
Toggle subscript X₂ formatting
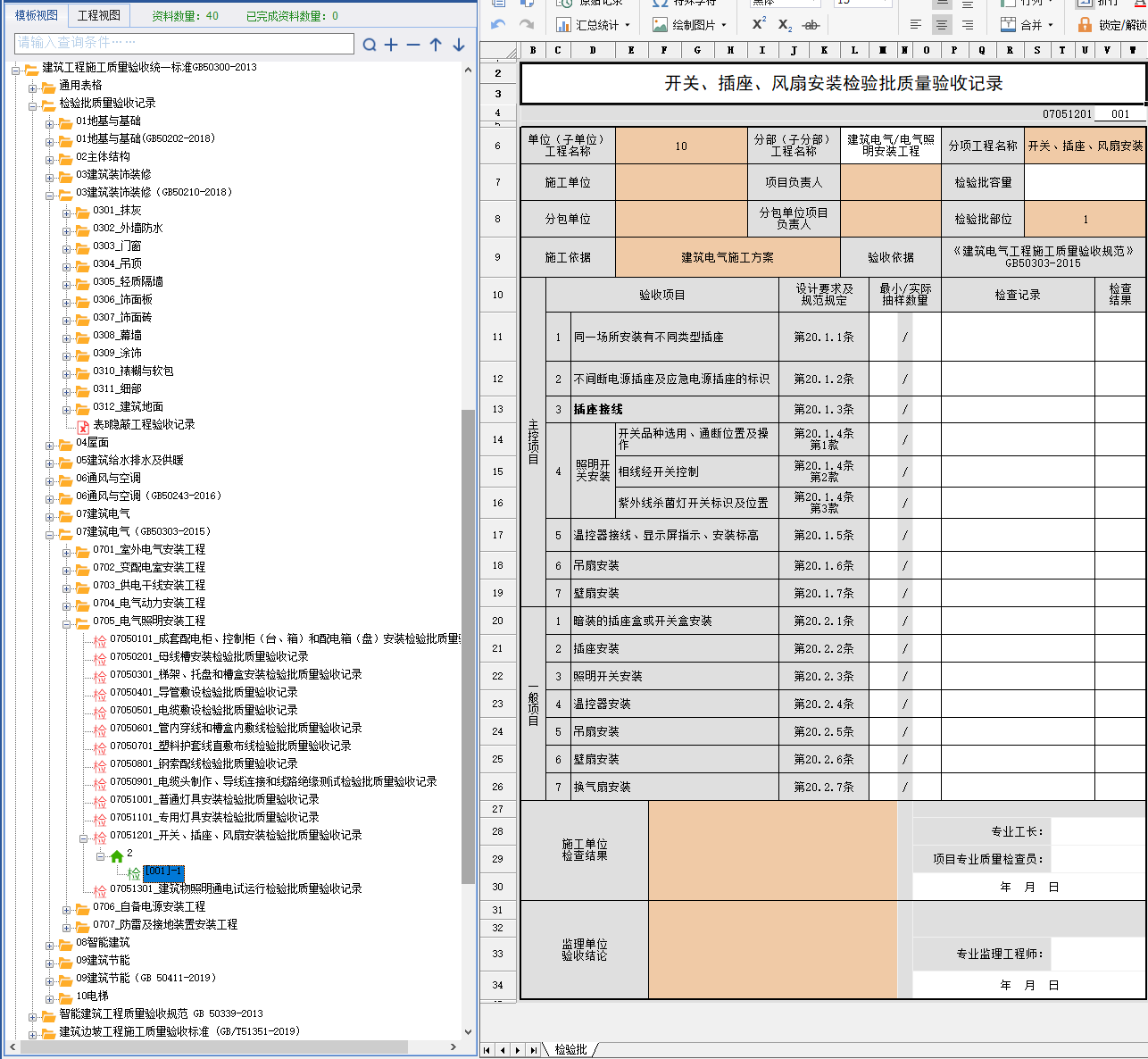click(785, 25)
